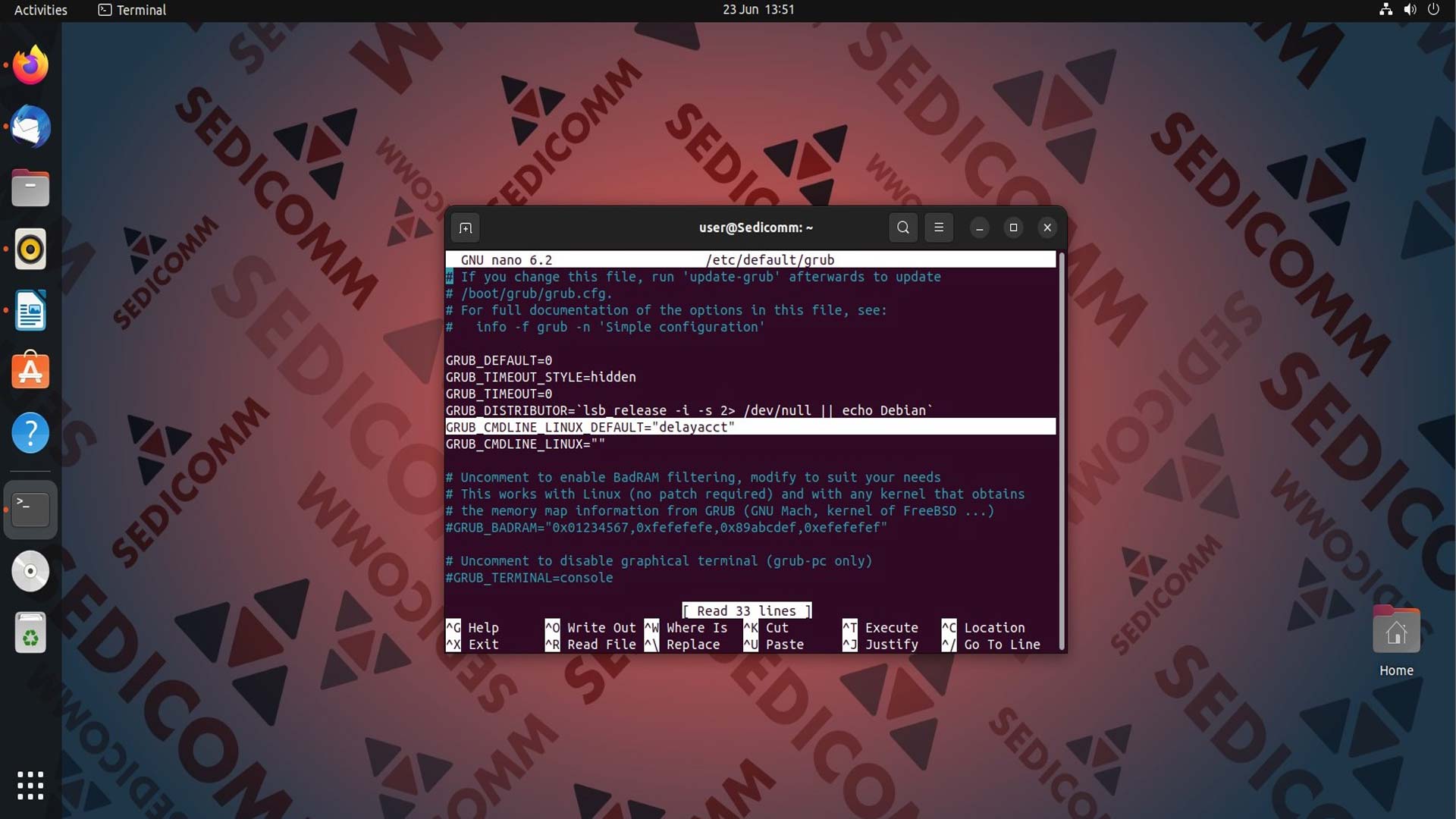The width and height of the screenshot is (1456, 819).
Task: Open the disc drive icon
Action: pyautogui.click(x=30, y=571)
